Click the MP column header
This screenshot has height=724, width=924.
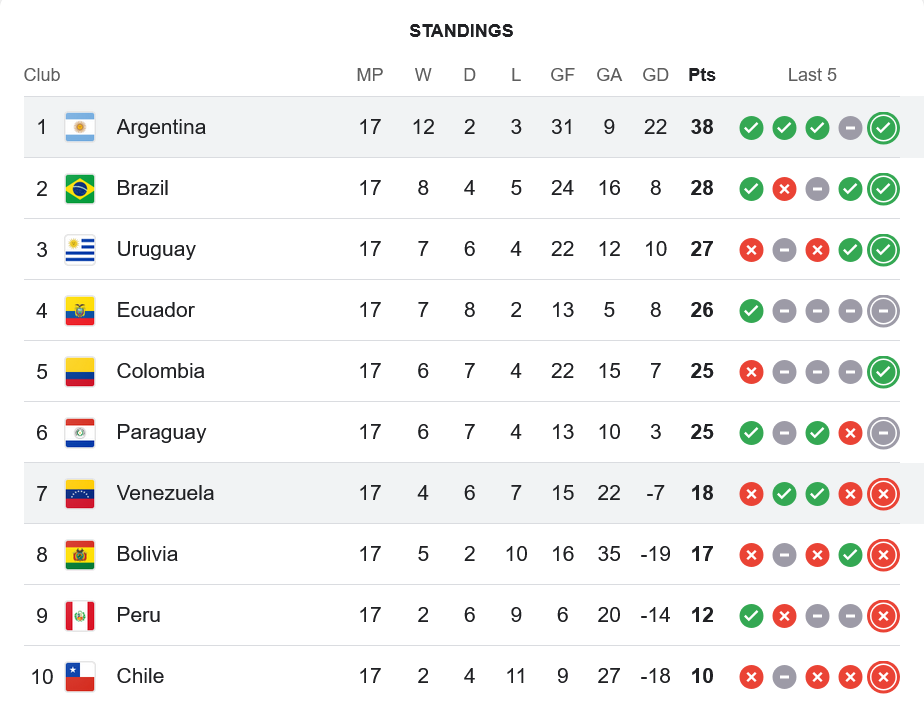click(370, 75)
